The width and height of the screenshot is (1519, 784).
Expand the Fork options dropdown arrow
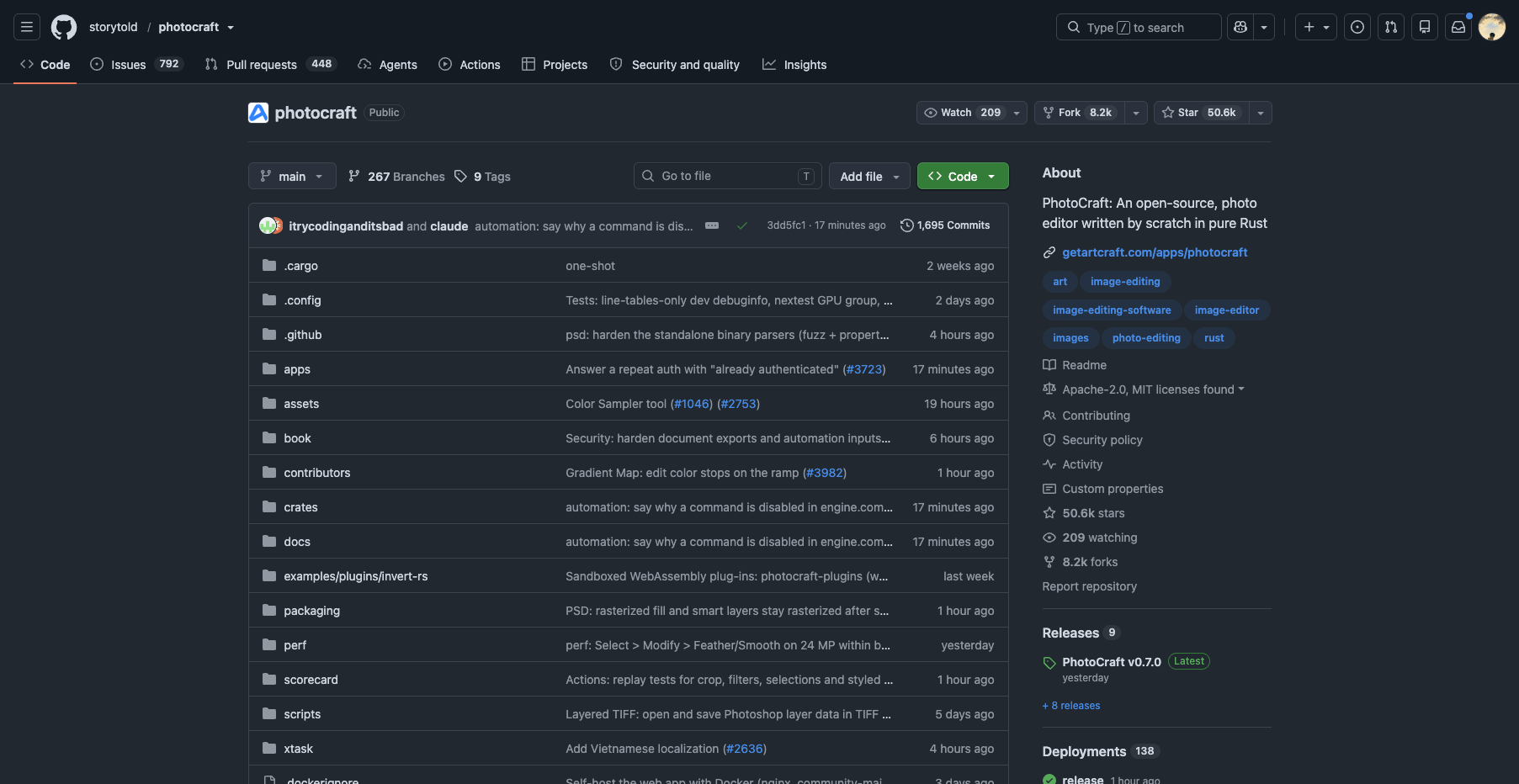1136,113
